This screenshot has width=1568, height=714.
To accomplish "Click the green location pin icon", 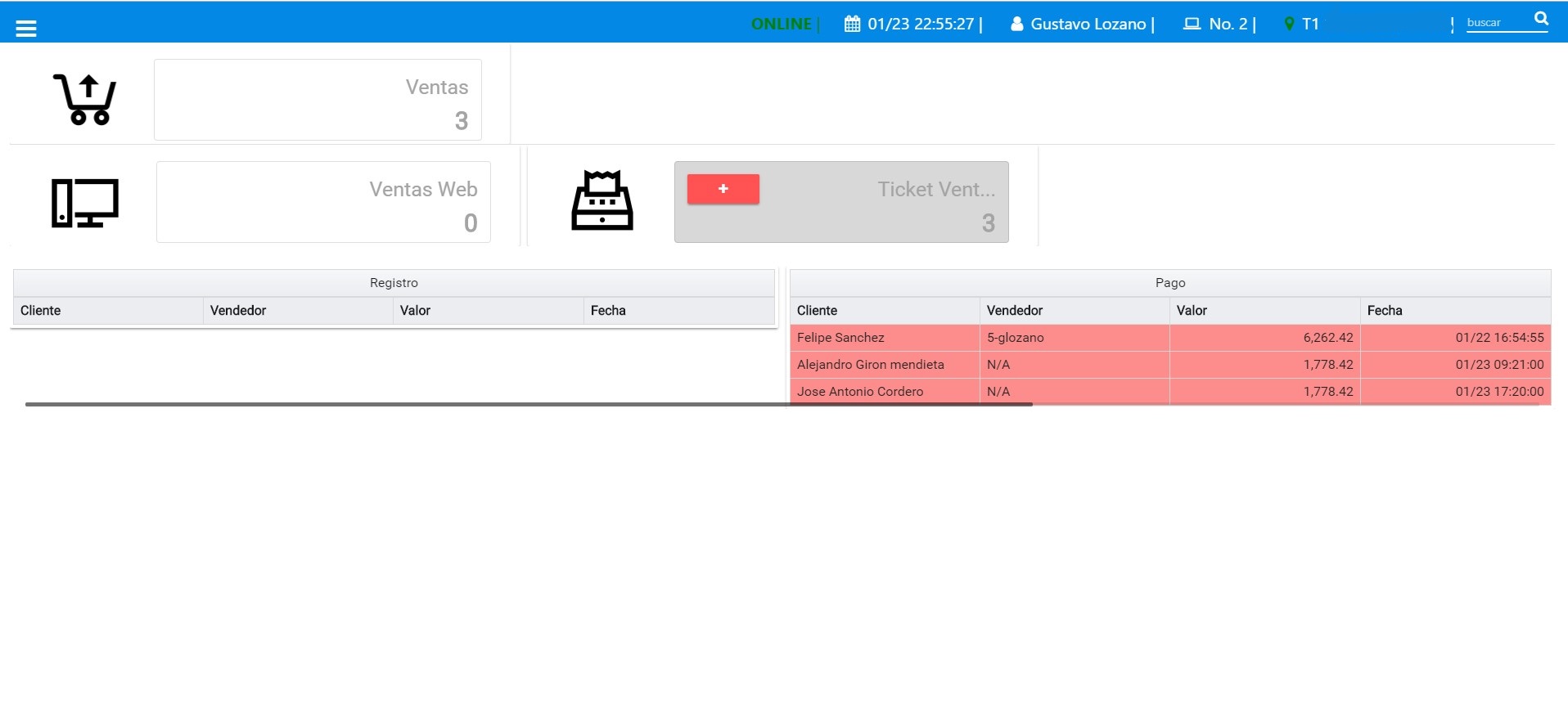I will coord(1289,24).
